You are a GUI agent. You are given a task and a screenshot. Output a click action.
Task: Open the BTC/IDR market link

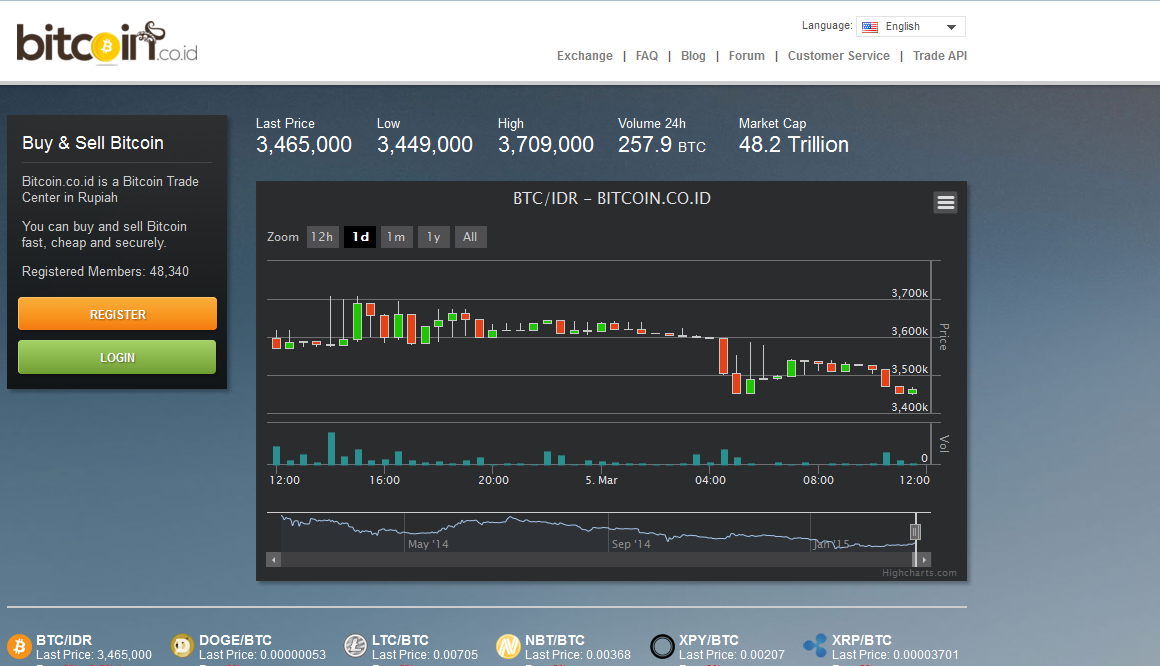pyautogui.click(x=64, y=640)
